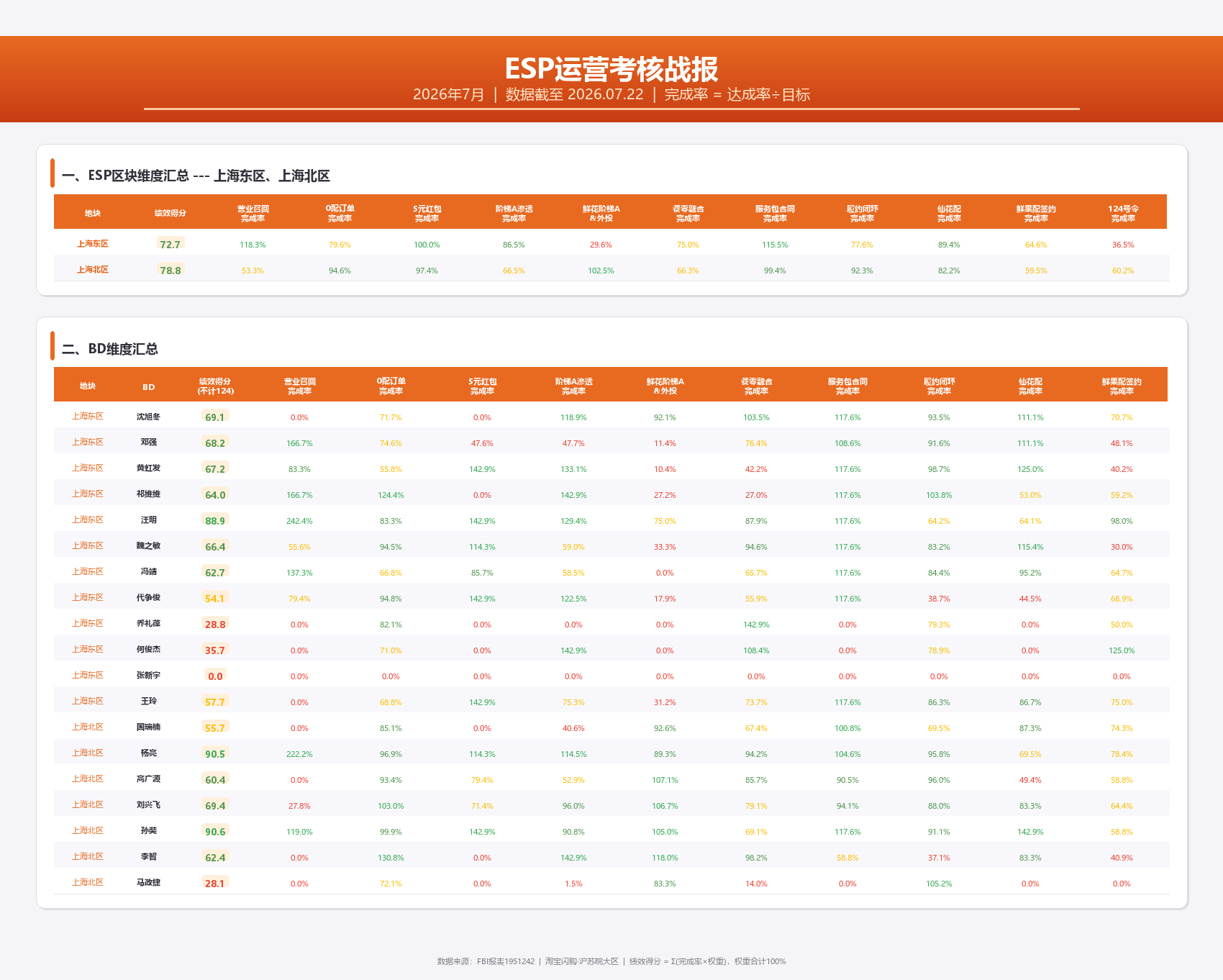The height and width of the screenshot is (980, 1223).
Task: Click the 242.4% value in 汪明 row
Action: pyautogui.click(x=299, y=521)
